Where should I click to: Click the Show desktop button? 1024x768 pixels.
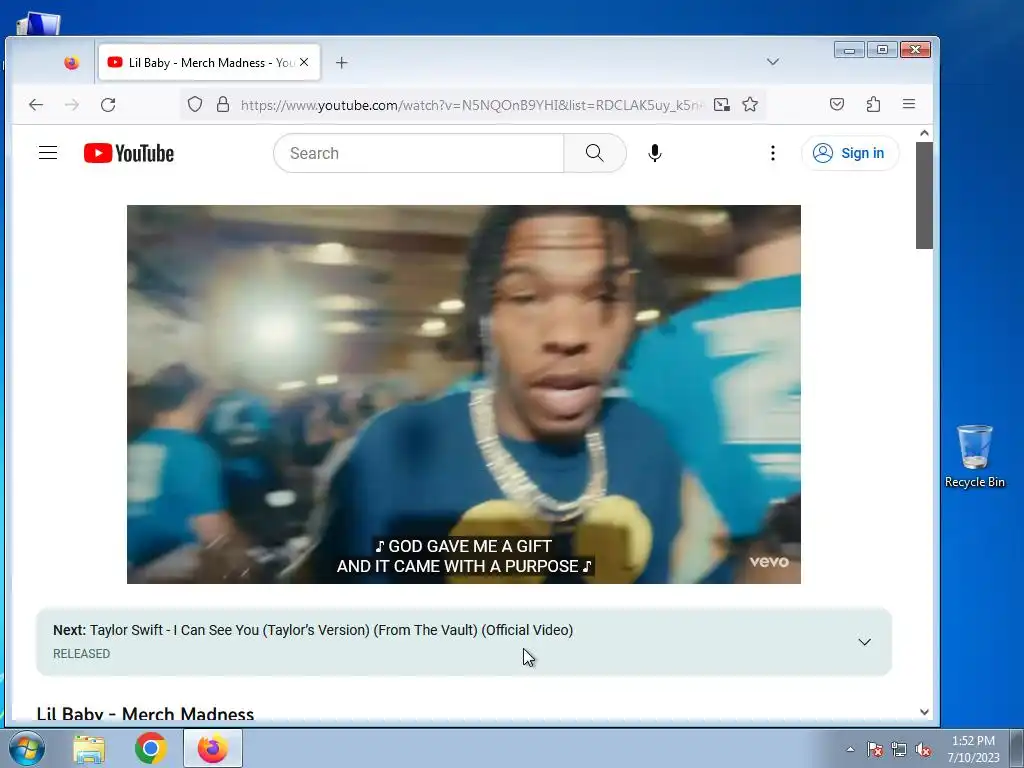[1017, 748]
